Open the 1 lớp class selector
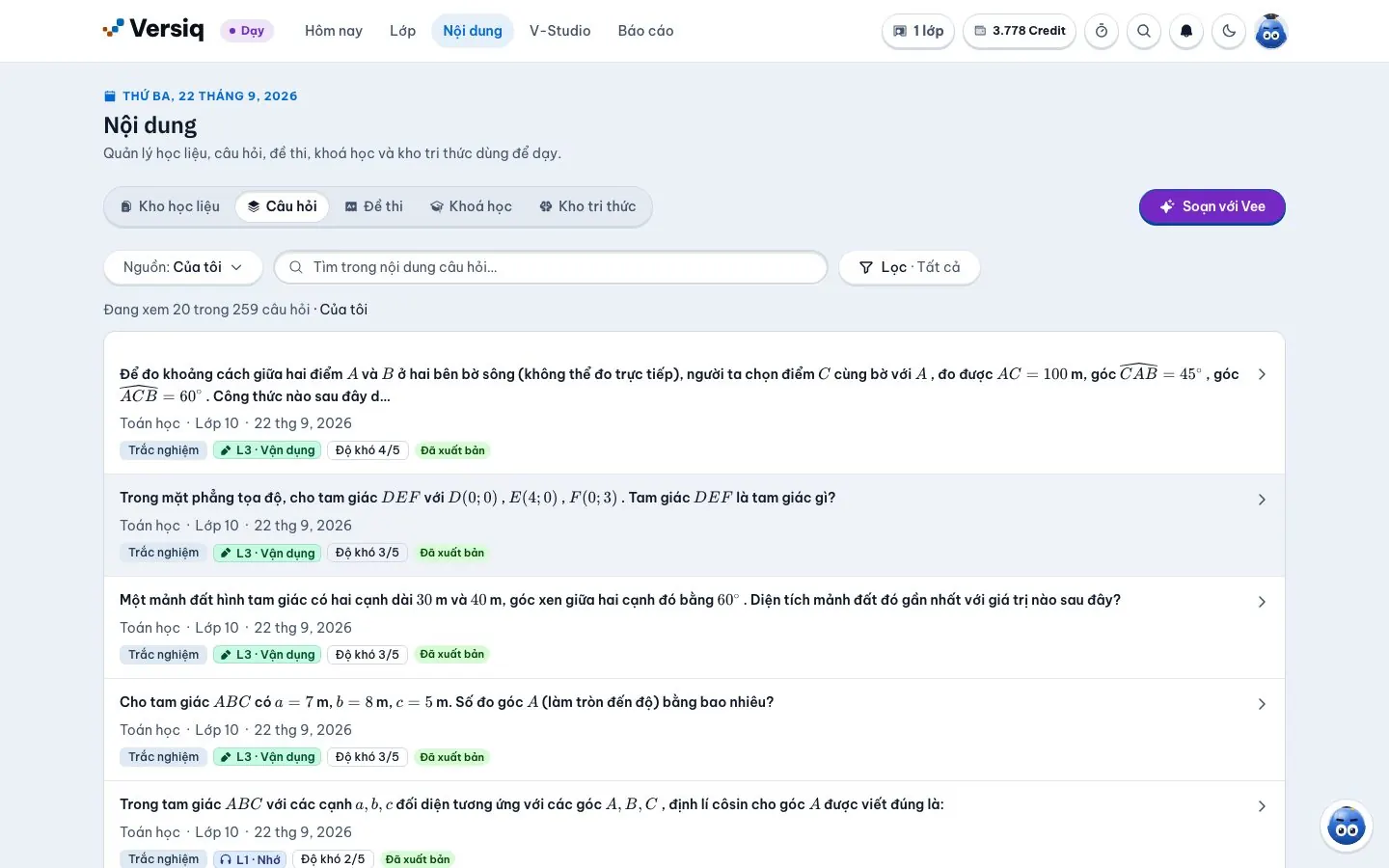The image size is (1389, 868). point(918,31)
